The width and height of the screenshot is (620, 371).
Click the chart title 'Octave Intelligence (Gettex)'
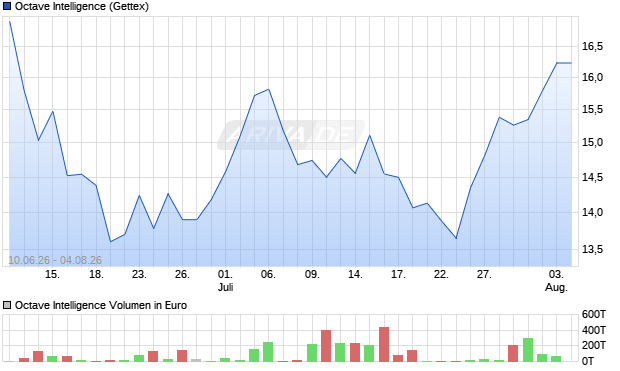coord(82,6)
